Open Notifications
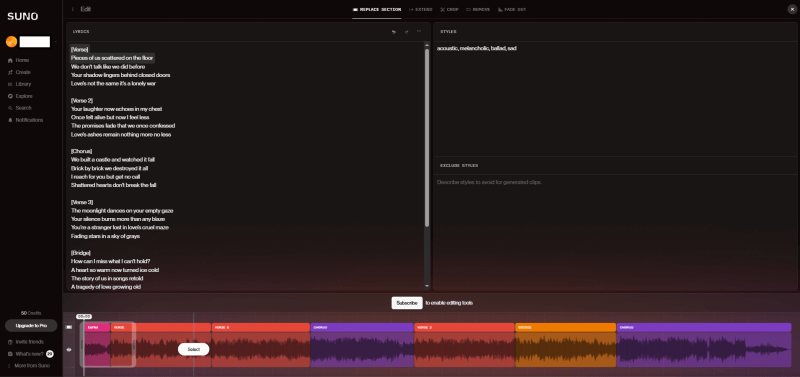The height and width of the screenshot is (377, 800). point(26,120)
